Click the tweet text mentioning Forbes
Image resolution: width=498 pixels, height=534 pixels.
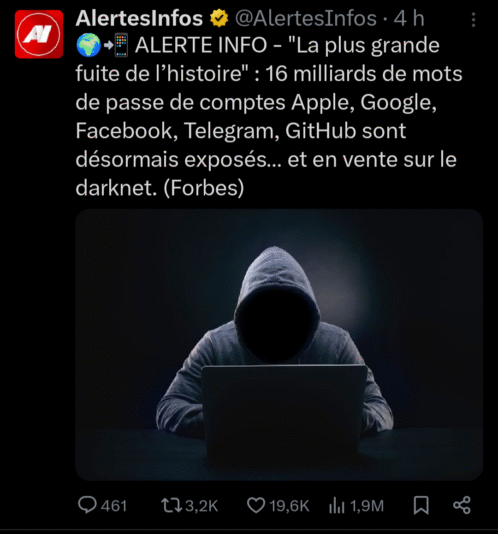269,116
